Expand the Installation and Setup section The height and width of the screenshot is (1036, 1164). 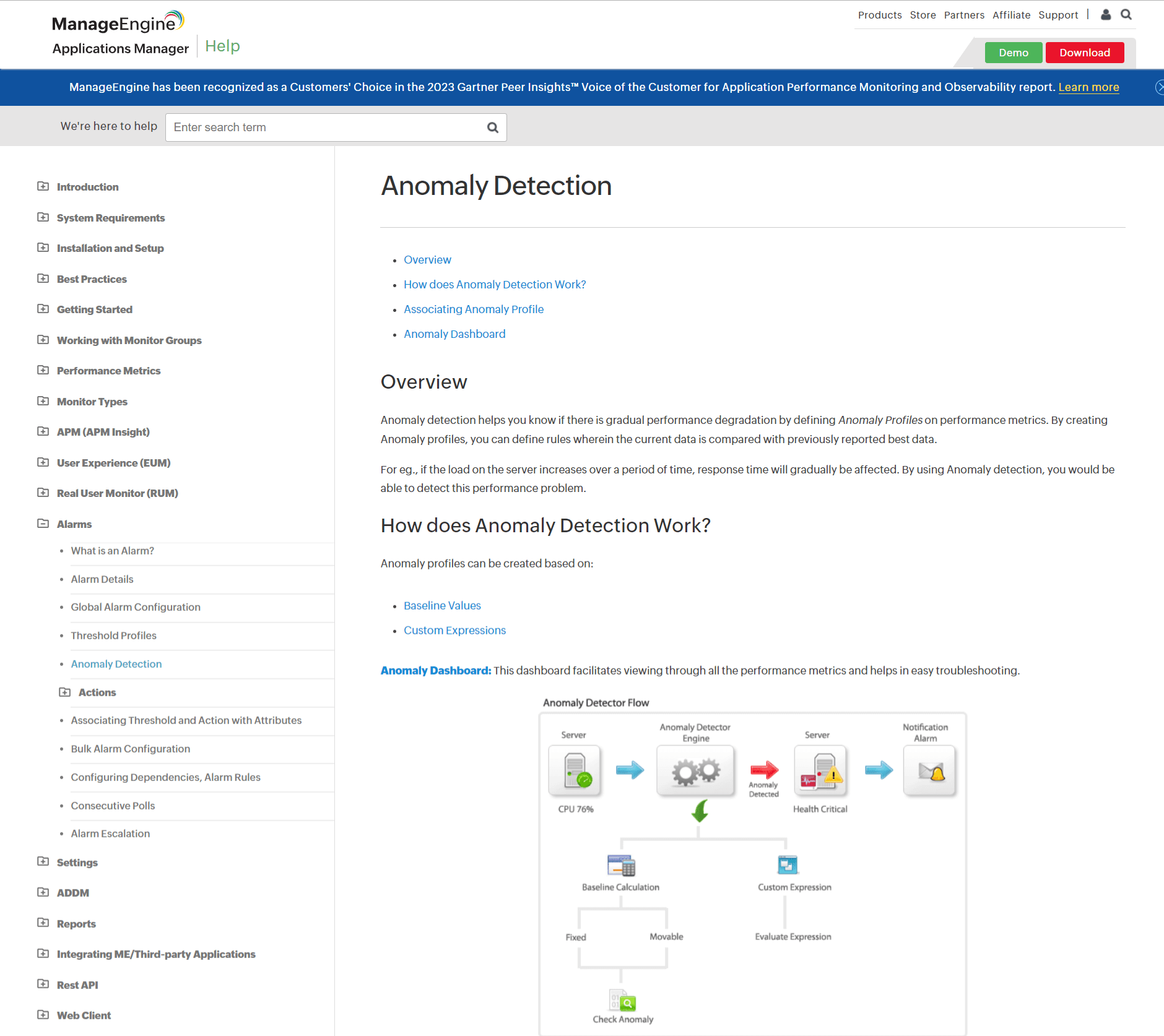43,248
